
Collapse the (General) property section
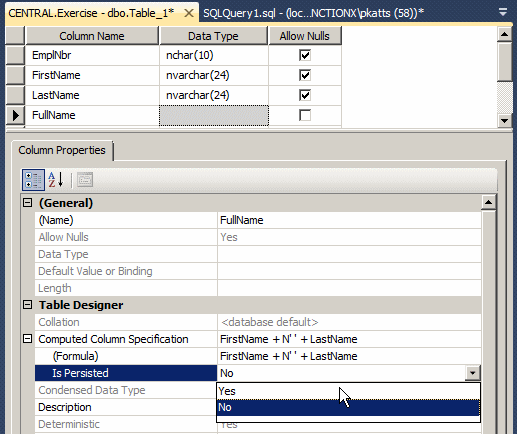pos(28,203)
